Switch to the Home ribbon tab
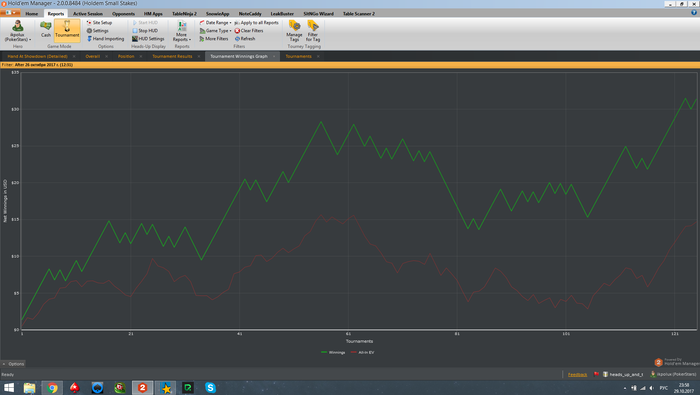 point(32,14)
